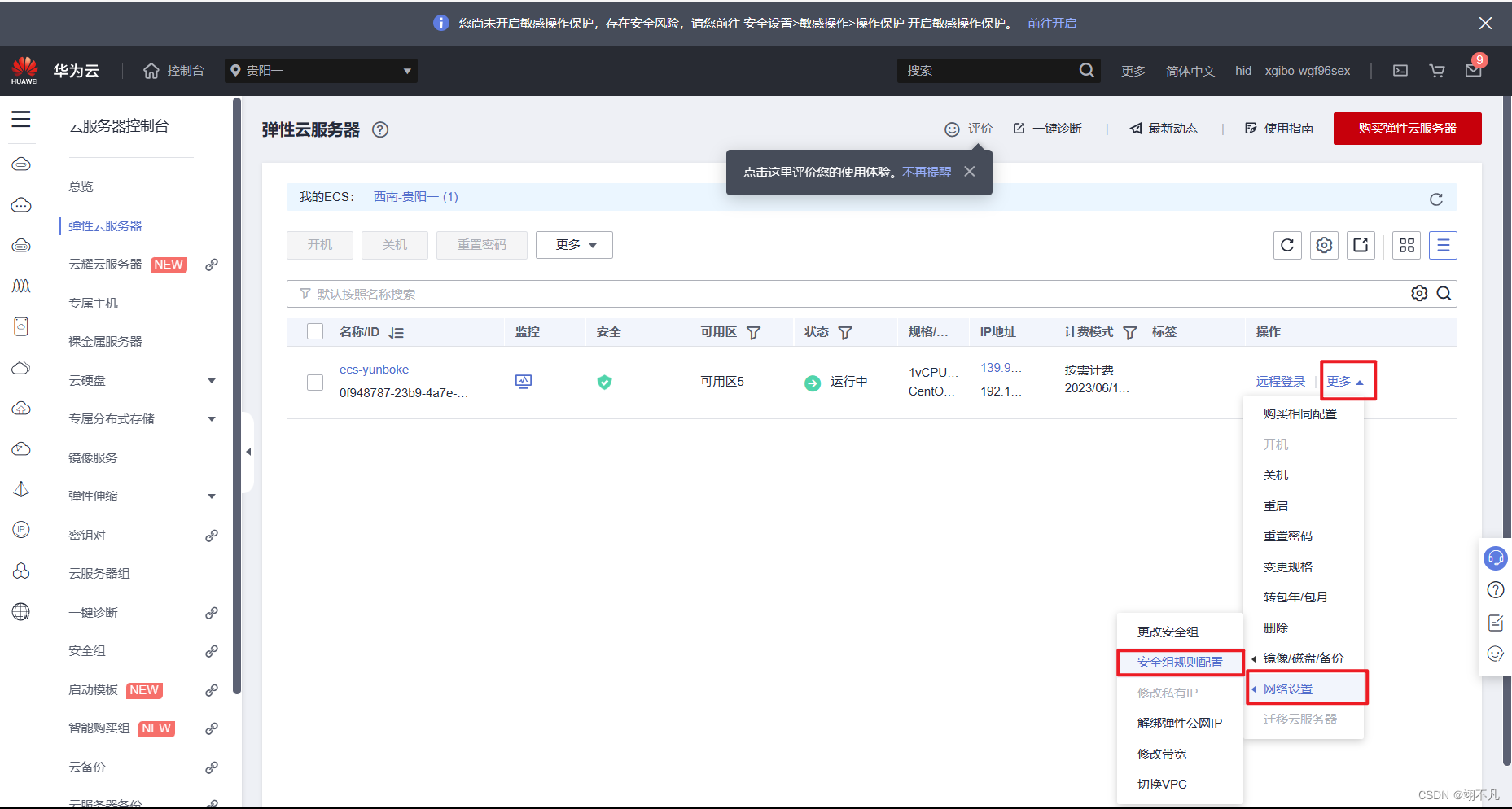Click the search box magnifier icon
This screenshot has height=809, width=1512.
1444,293
